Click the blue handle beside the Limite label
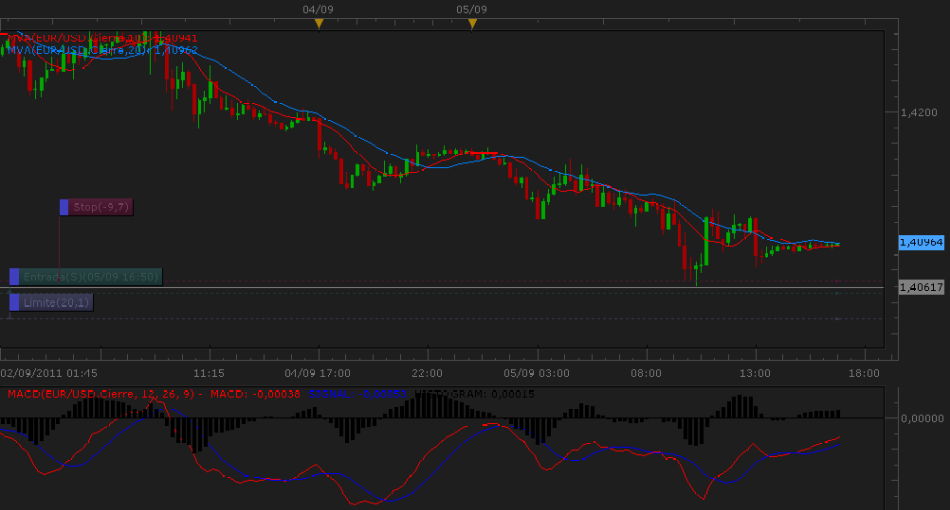The width and height of the screenshot is (950, 510). click(14, 302)
